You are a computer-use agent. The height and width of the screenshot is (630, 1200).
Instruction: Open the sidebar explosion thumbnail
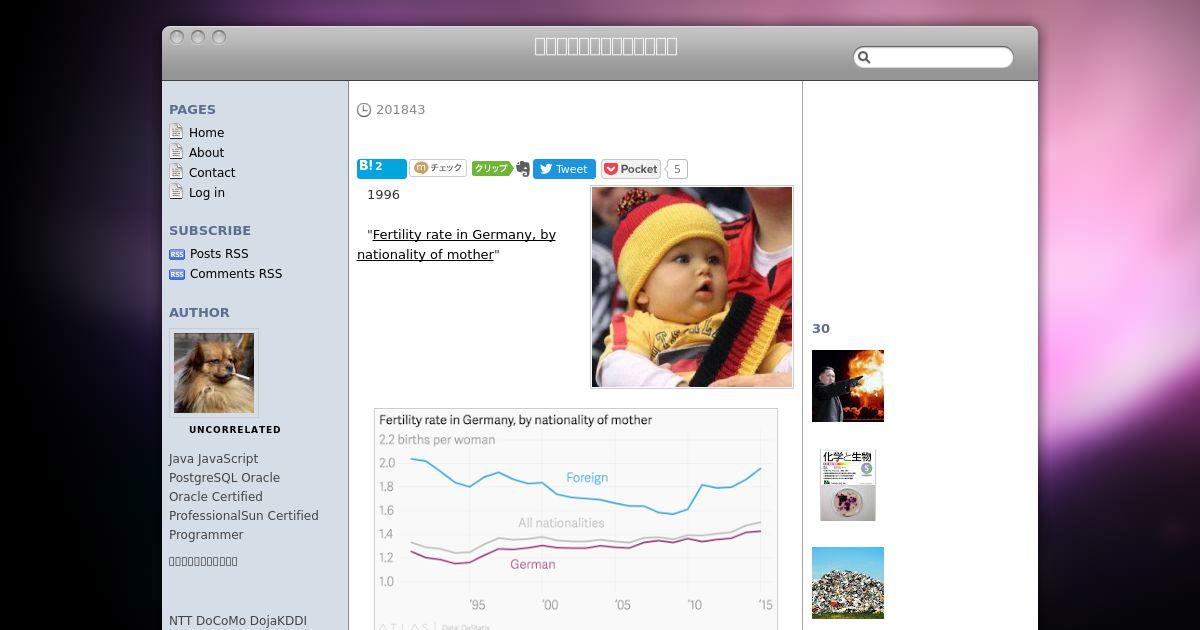point(848,386)
